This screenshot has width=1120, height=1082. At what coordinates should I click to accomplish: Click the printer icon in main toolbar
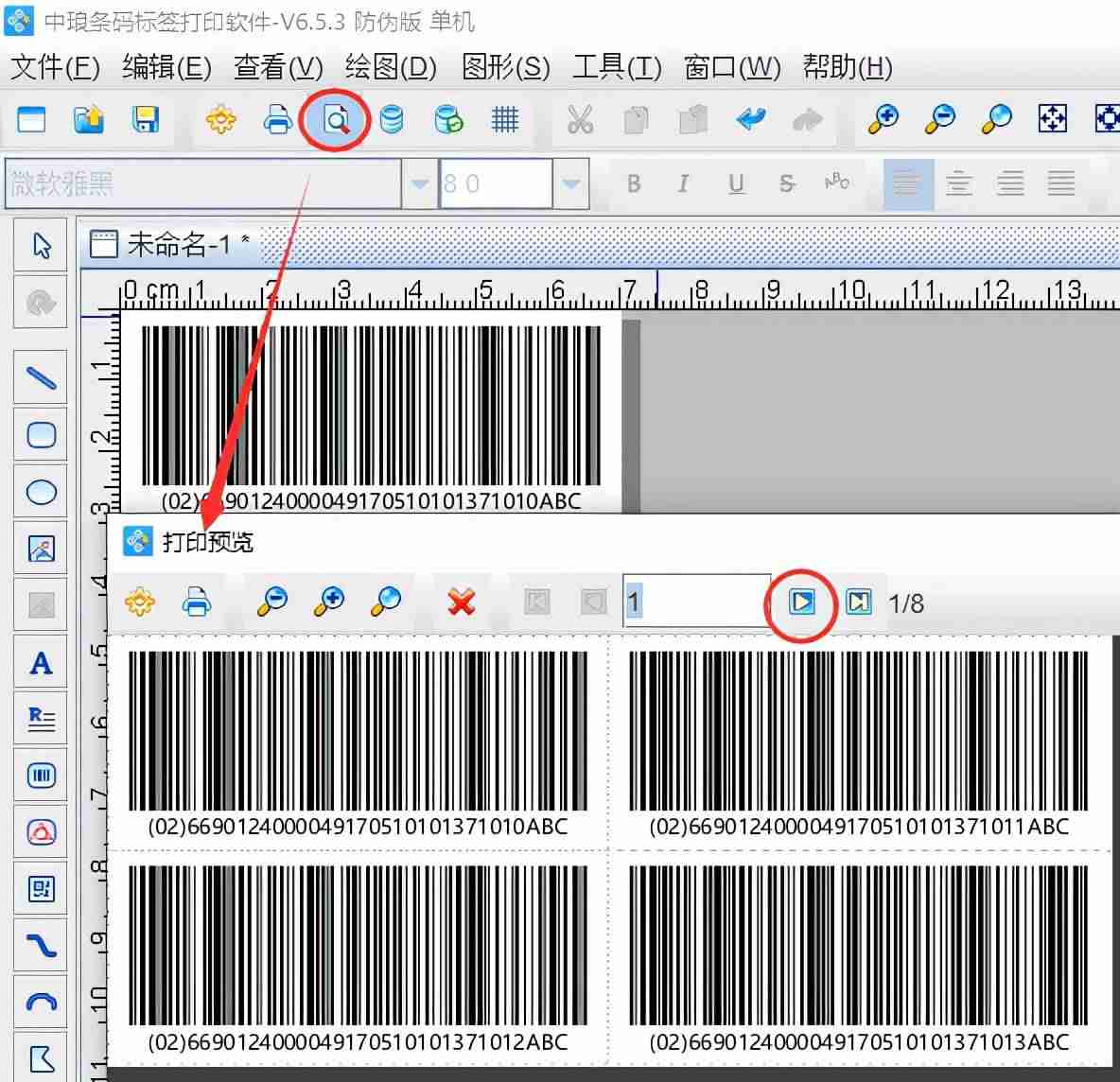coord(277,120)
